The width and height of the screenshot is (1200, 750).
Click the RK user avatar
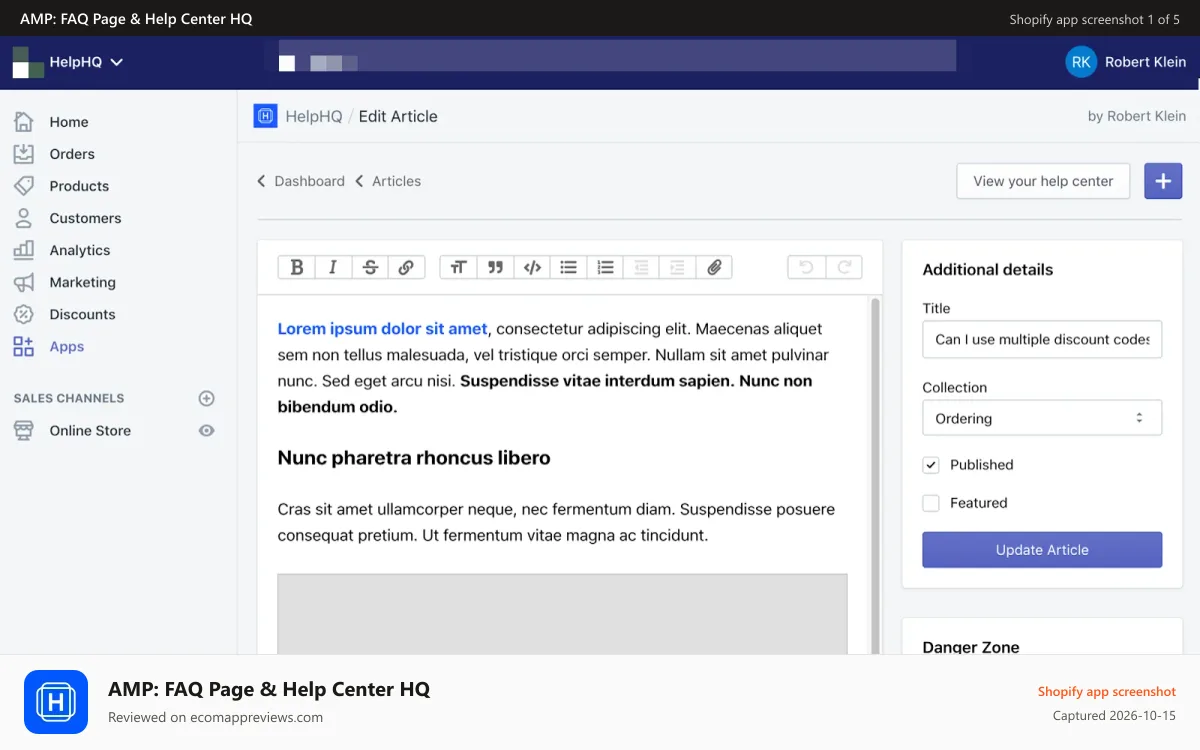click(1081, 62)
